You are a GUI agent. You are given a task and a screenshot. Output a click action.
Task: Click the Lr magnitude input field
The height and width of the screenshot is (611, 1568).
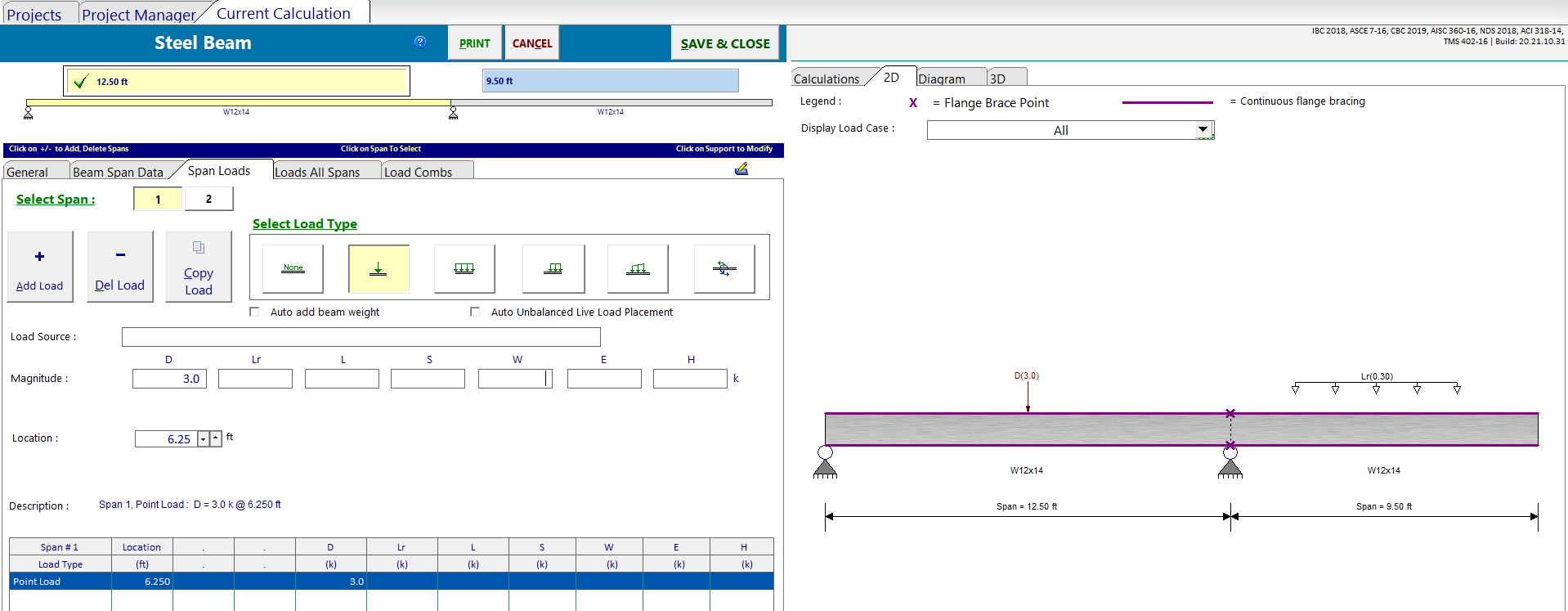click(255, 379)
